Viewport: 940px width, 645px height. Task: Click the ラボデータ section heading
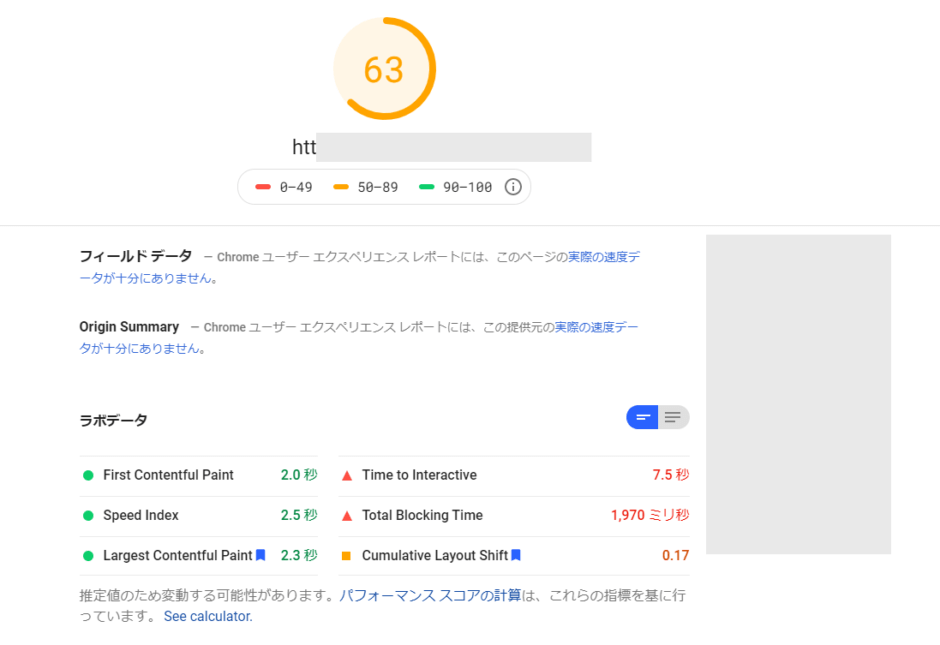pyautogui.click(x=113, y=420)
